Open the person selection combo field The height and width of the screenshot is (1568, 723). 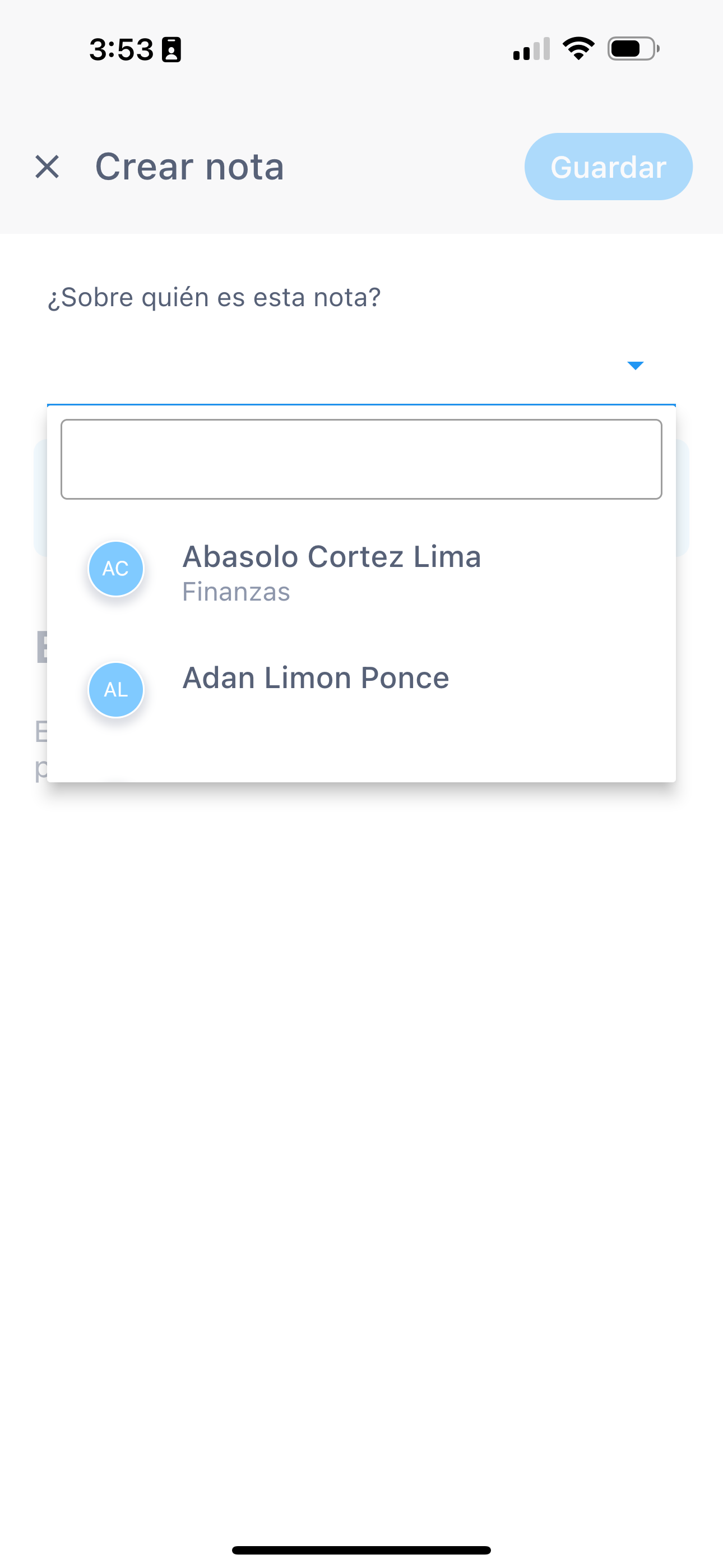[361, 365]
